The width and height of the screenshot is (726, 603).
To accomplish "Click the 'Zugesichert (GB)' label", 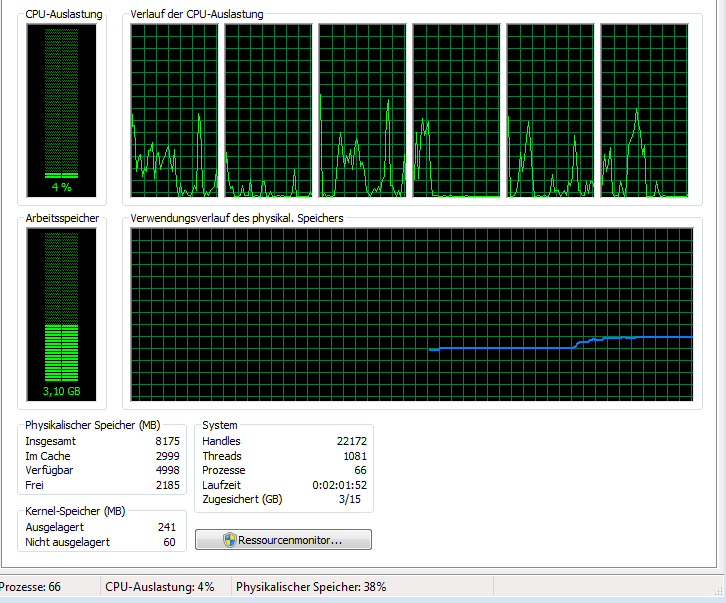I will click(x=242, y=499).
